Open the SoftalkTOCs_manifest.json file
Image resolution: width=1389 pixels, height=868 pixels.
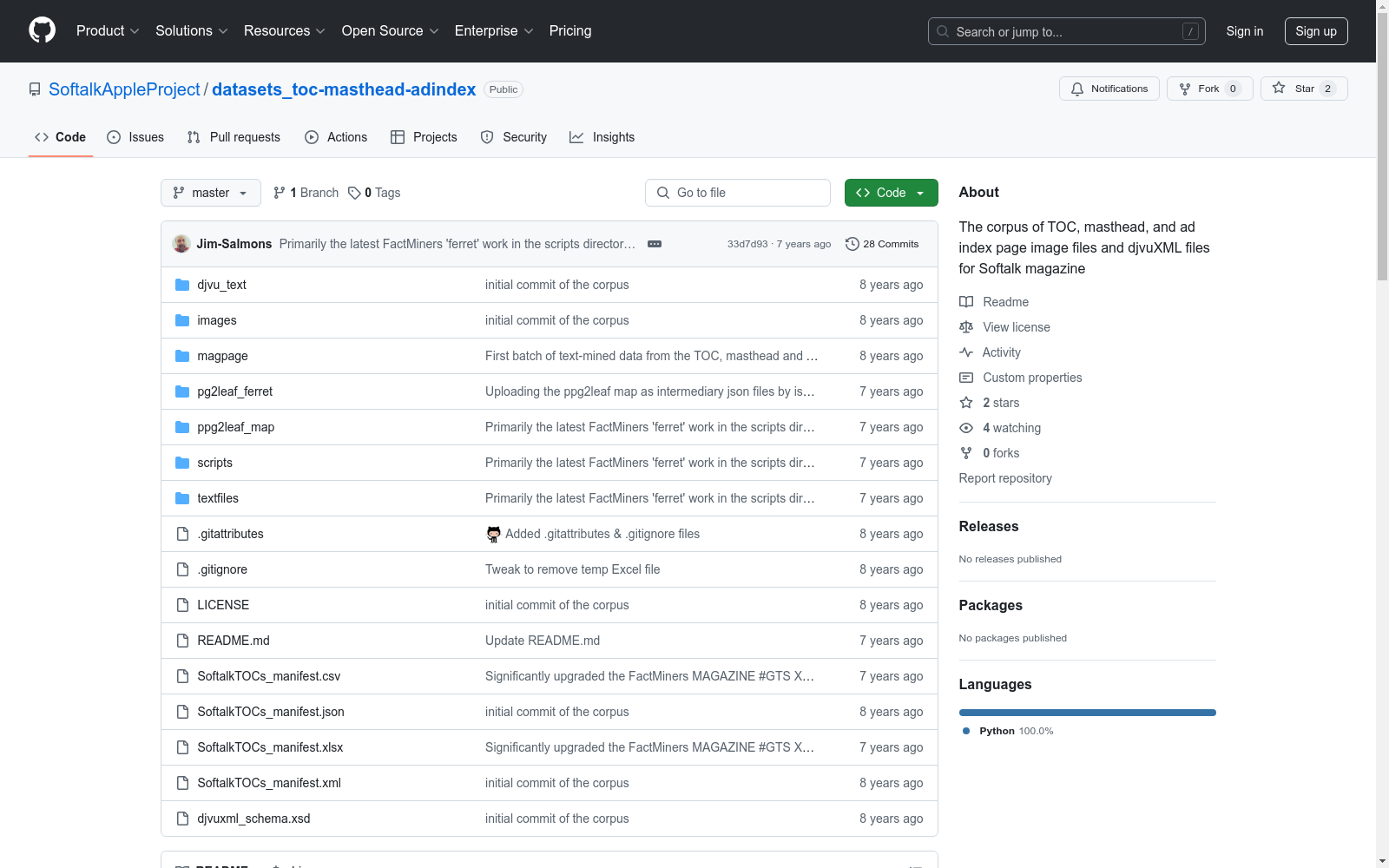[x=271, y=712]
